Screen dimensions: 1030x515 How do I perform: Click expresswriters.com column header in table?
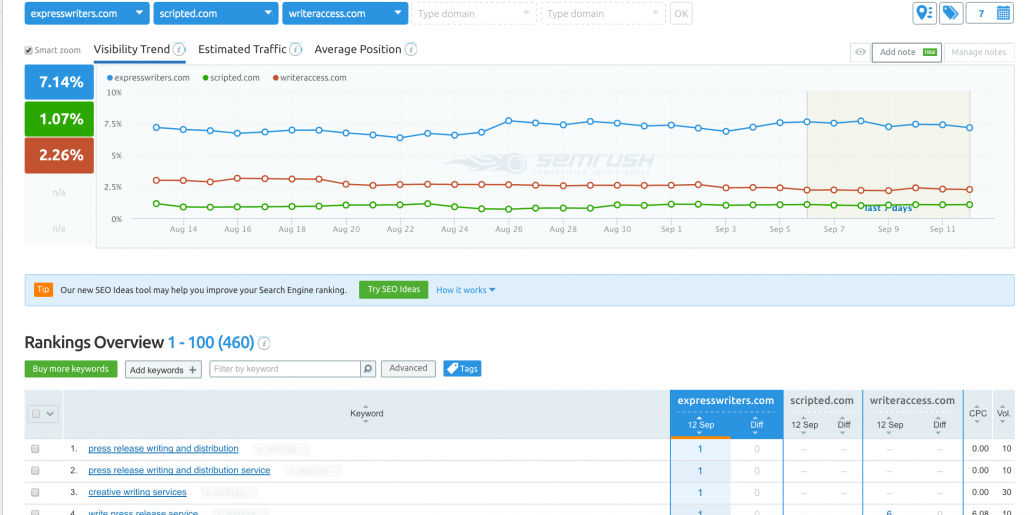pos(726,401)
